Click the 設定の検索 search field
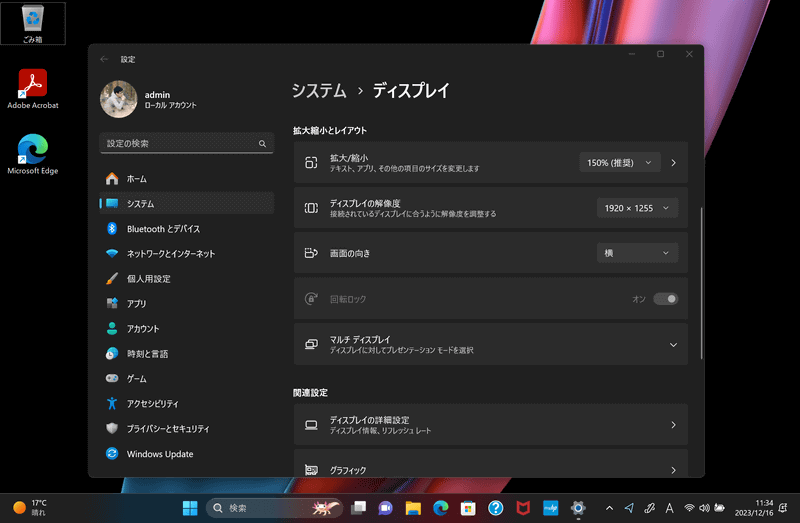This screenshot has width=800, height=523. point(187,143)
